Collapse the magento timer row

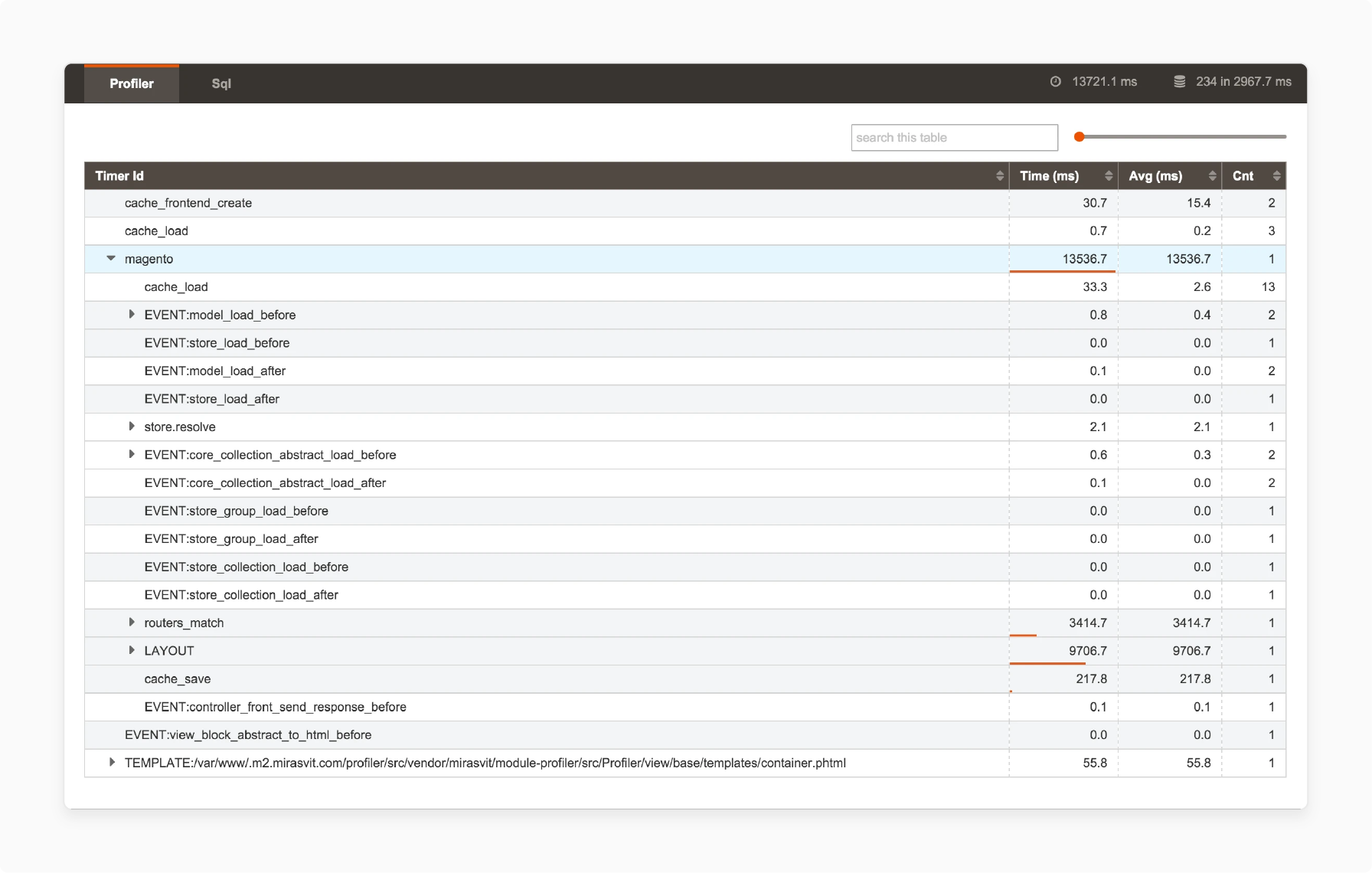click(x=111, y=259)
